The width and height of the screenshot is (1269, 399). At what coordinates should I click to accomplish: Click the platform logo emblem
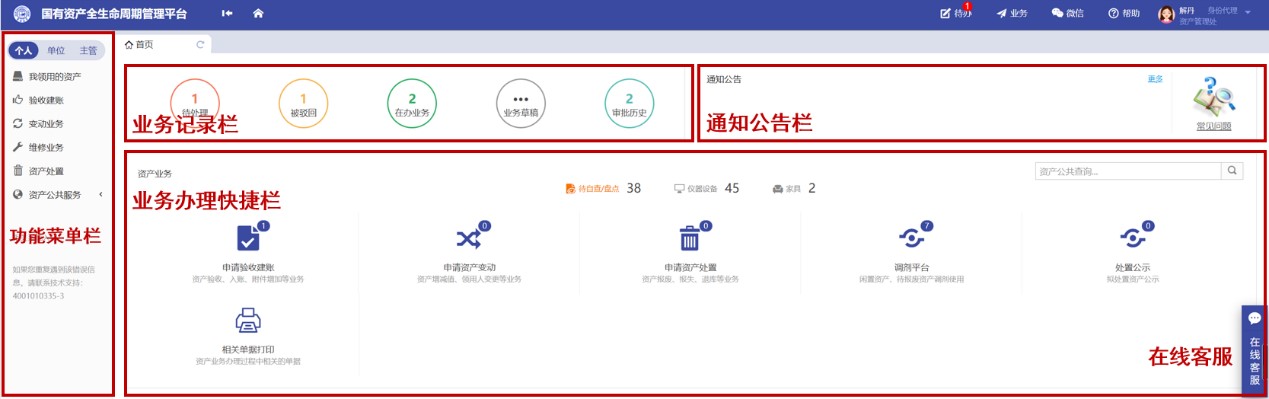click(21, 14)
